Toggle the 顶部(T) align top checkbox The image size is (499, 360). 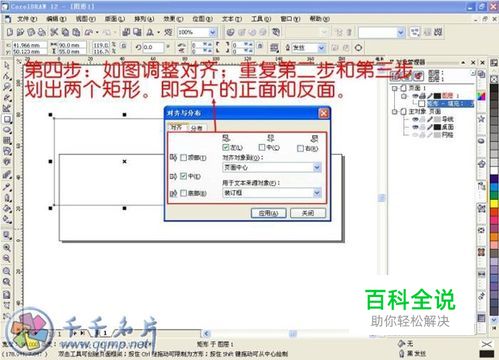183,157
